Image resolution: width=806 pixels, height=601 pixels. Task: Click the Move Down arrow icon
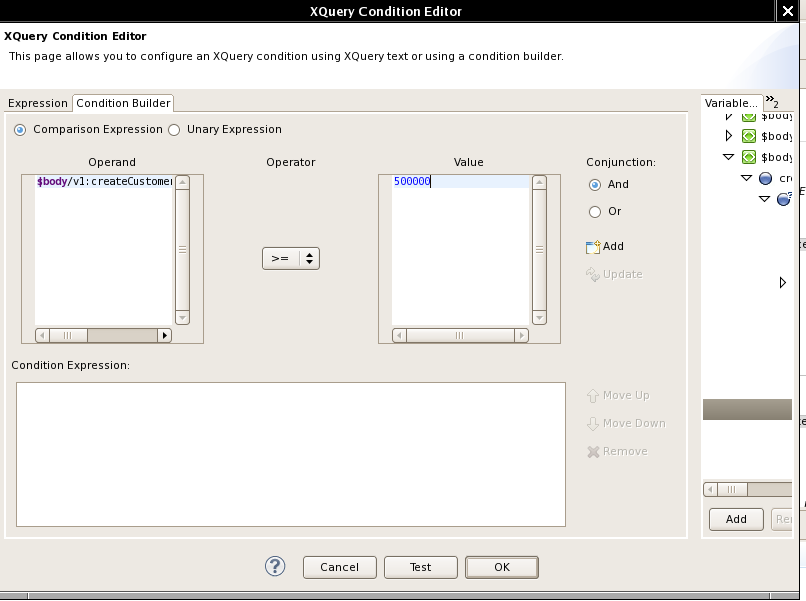(593, 424)
